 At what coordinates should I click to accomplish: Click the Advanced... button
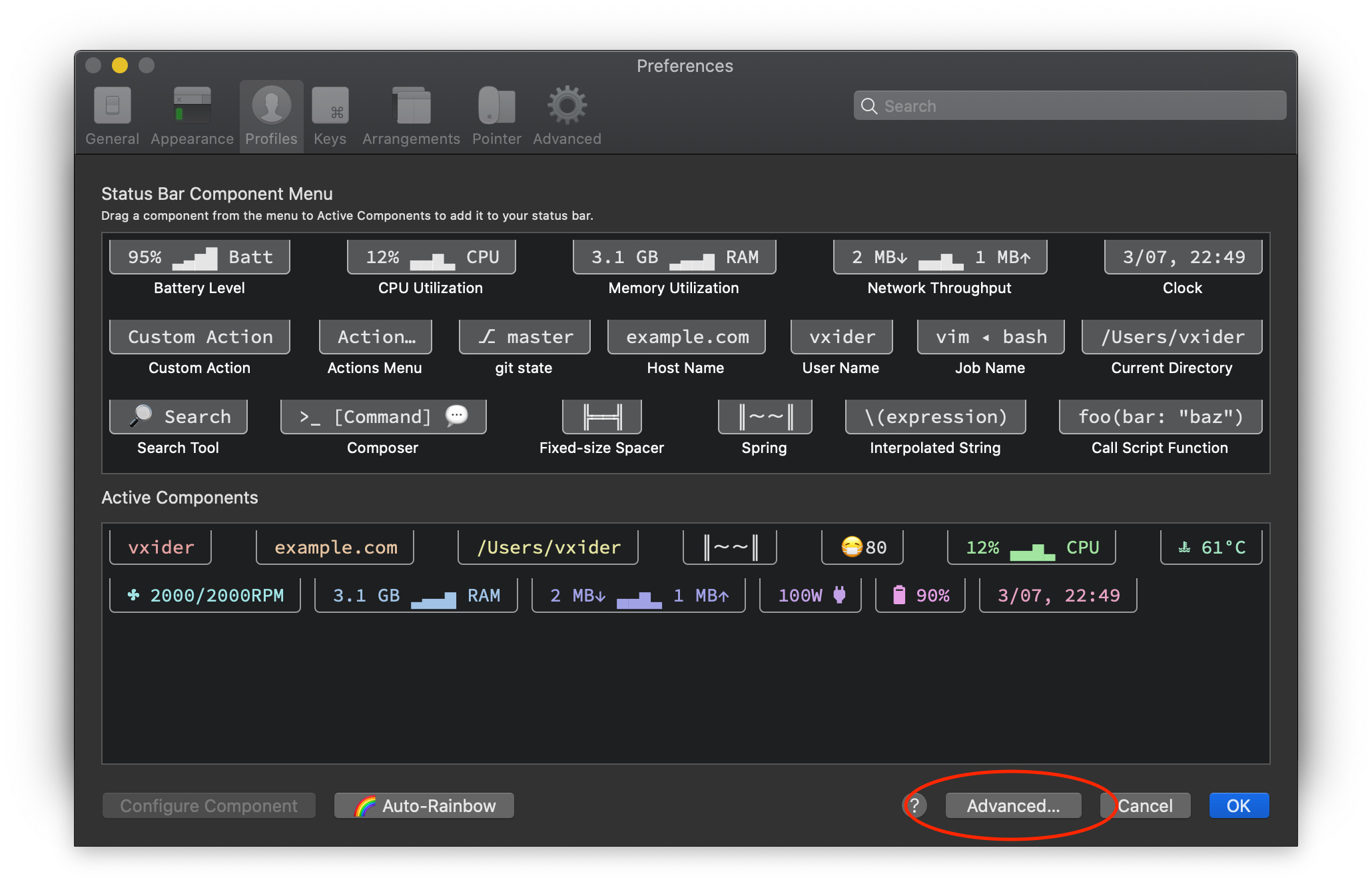coord(1012,806)
